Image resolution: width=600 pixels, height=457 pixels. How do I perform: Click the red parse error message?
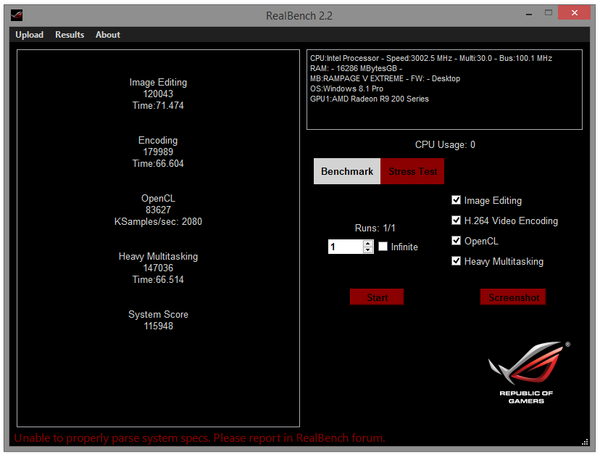[x=199, y=438]
